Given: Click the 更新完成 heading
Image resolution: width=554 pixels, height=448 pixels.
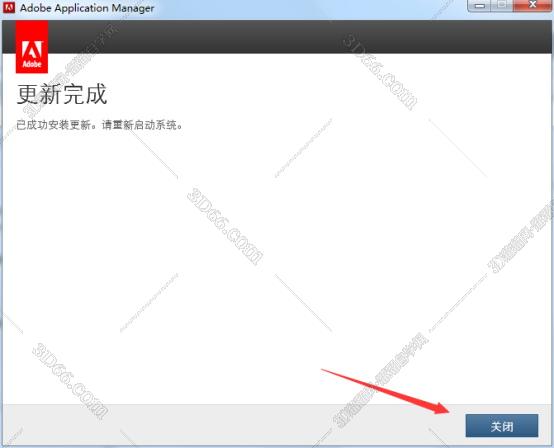Looking at the screenshot, I should pos(62,94).
